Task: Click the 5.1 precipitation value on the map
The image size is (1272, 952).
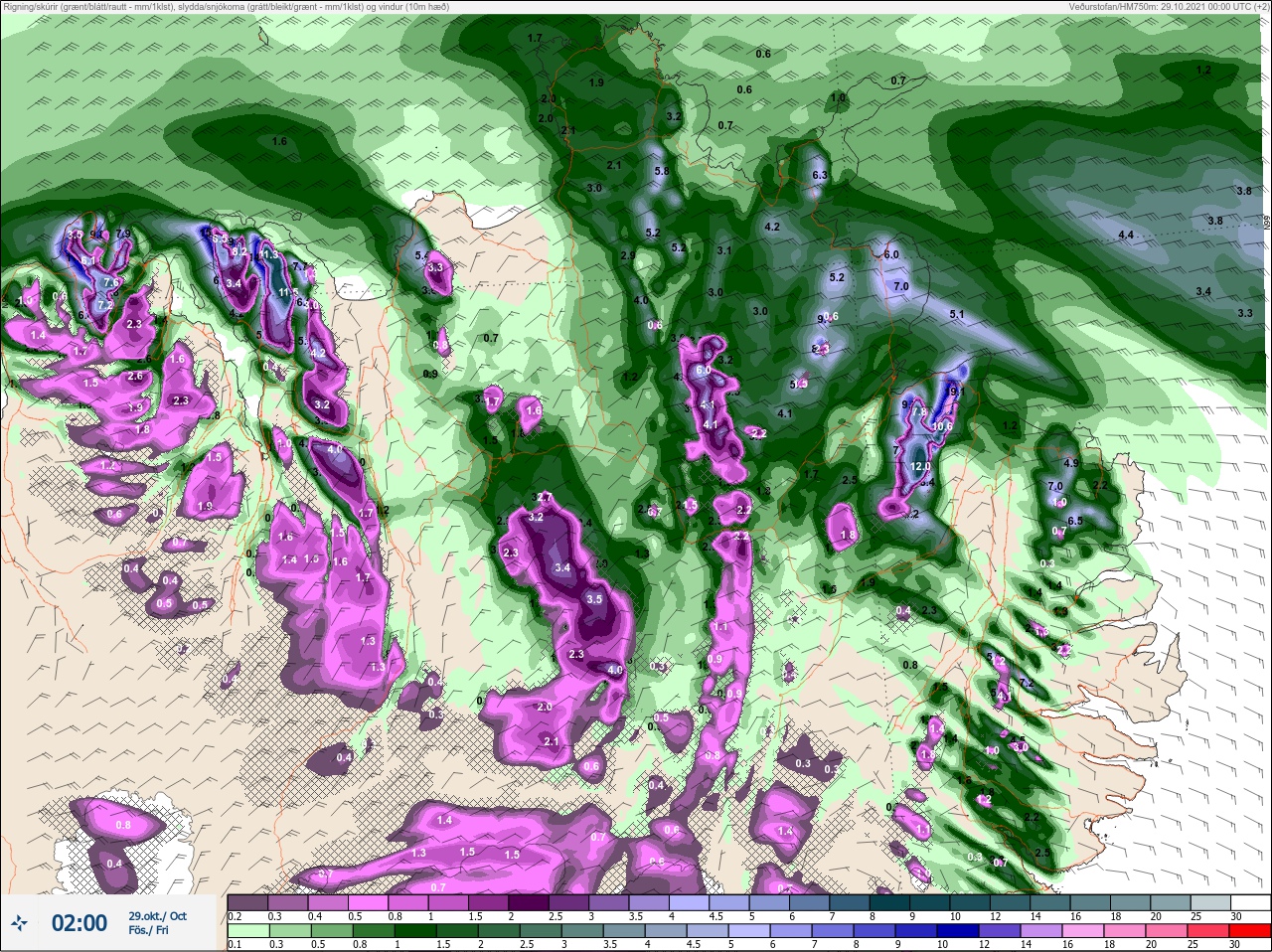Action: (958, 314)
